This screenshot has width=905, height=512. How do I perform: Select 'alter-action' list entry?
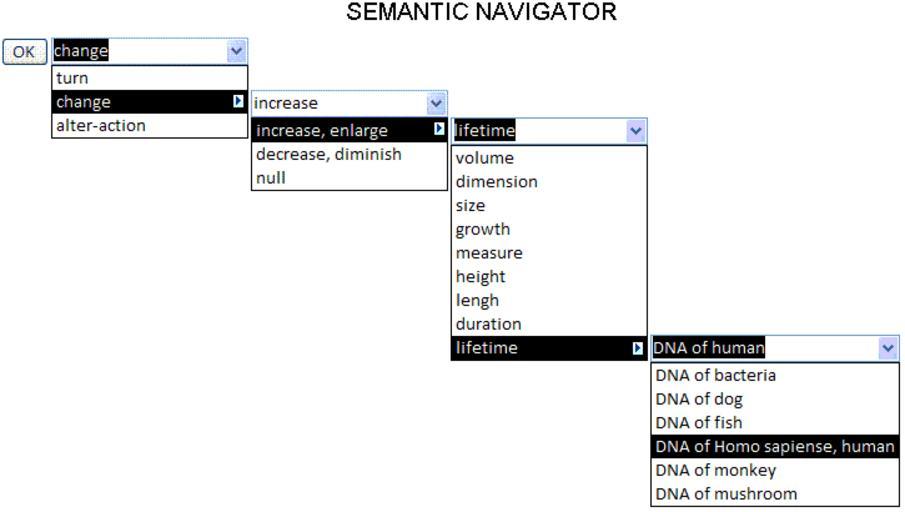149,125
